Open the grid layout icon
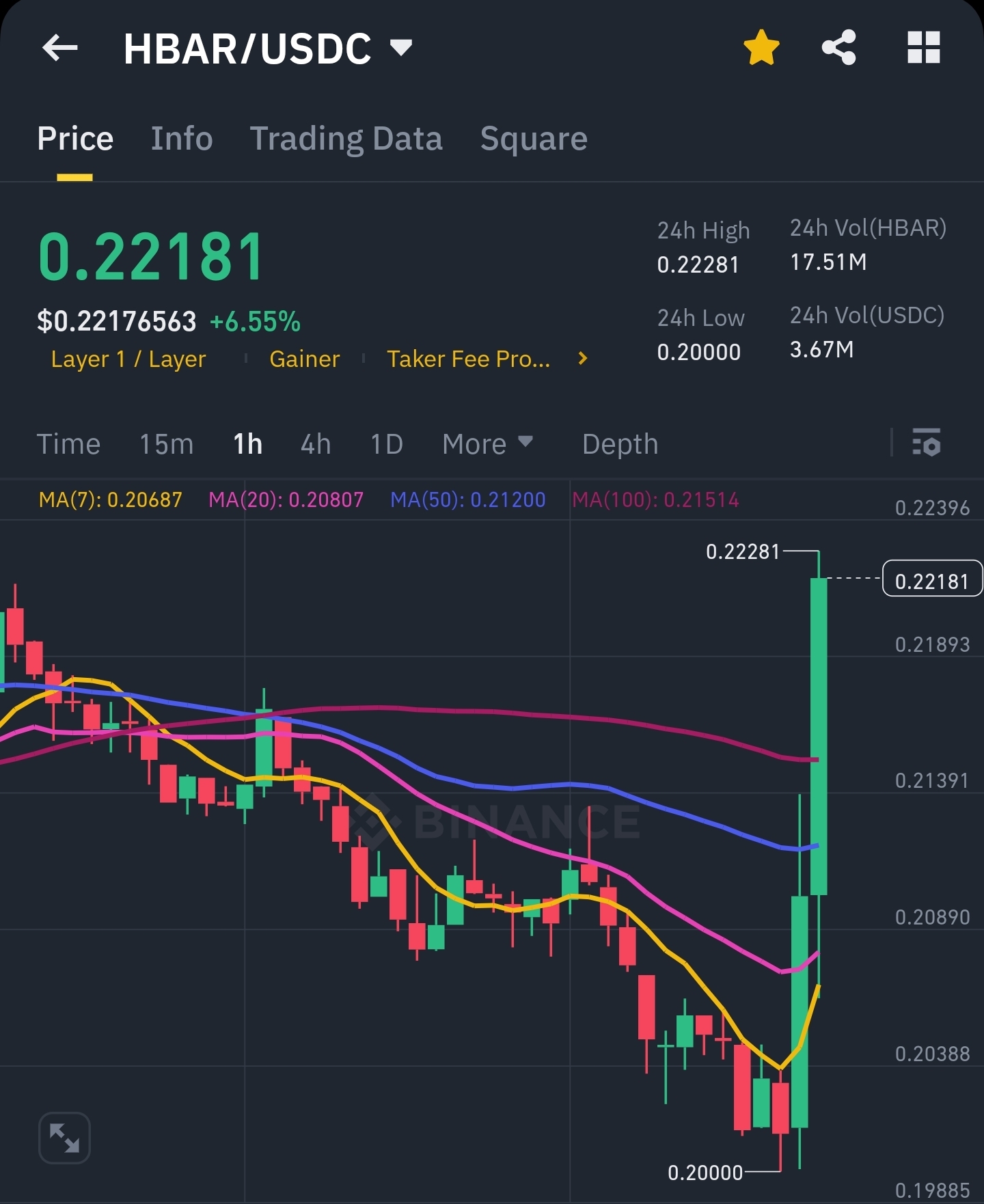 click(x=924, y=48)
